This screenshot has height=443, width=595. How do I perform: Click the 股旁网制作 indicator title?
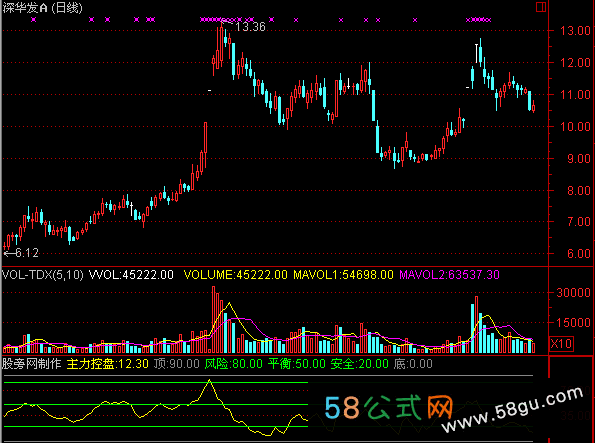(31, 364)
